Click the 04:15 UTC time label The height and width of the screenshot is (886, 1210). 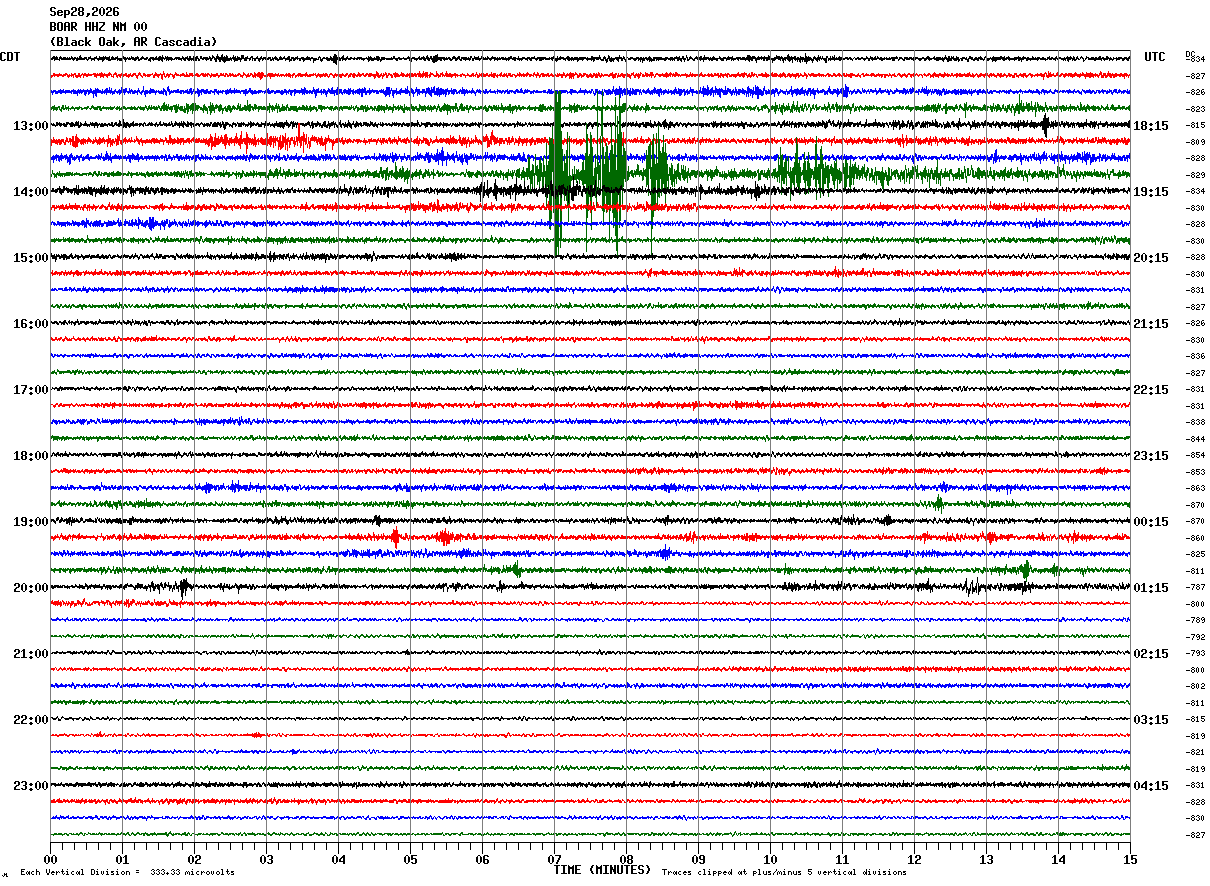click(1151, 786)
